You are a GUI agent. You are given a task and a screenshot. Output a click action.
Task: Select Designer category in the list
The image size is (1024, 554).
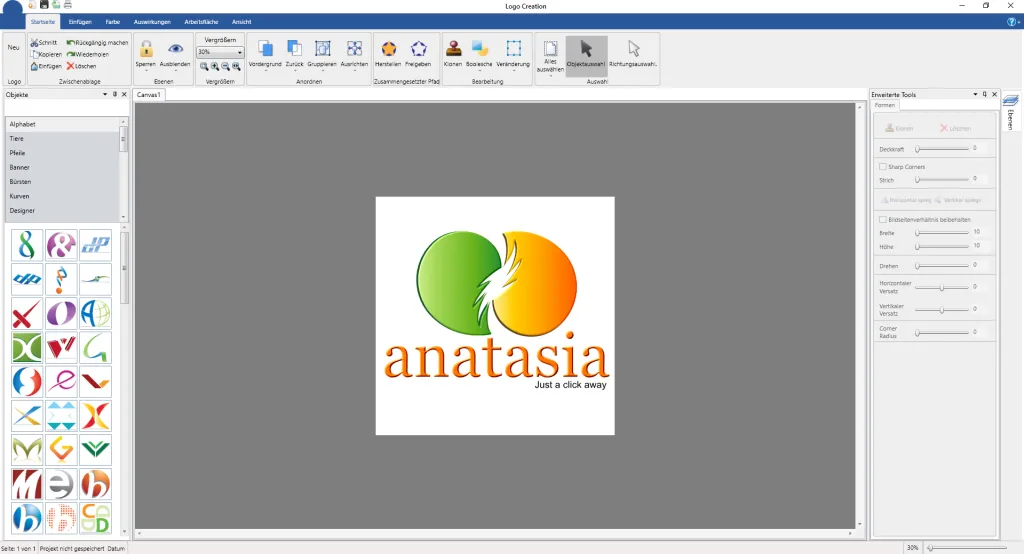coord(63,210)
